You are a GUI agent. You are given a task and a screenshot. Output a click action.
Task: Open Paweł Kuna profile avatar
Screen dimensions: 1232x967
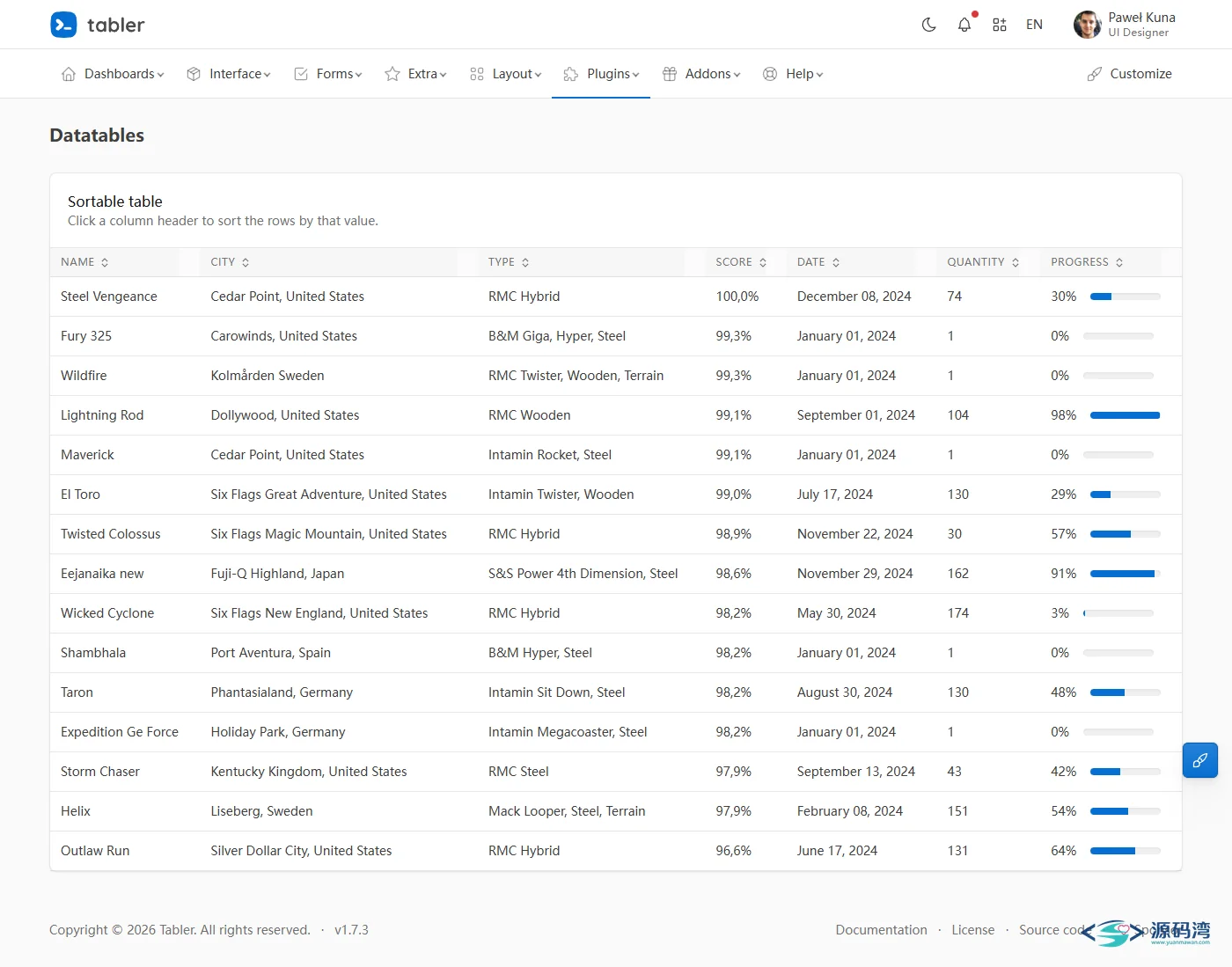1088,25
